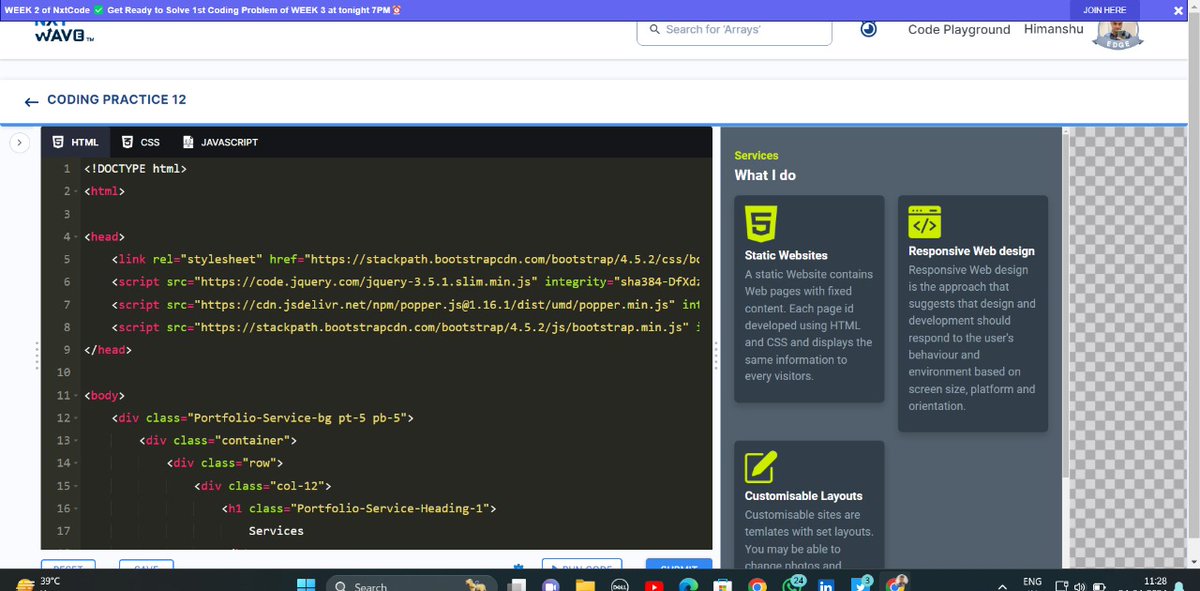This screenshot has height=591, width=1200.
Task: Click the Responsive Web design code icon
Action: pyautogui.click(x=922, y=221)
